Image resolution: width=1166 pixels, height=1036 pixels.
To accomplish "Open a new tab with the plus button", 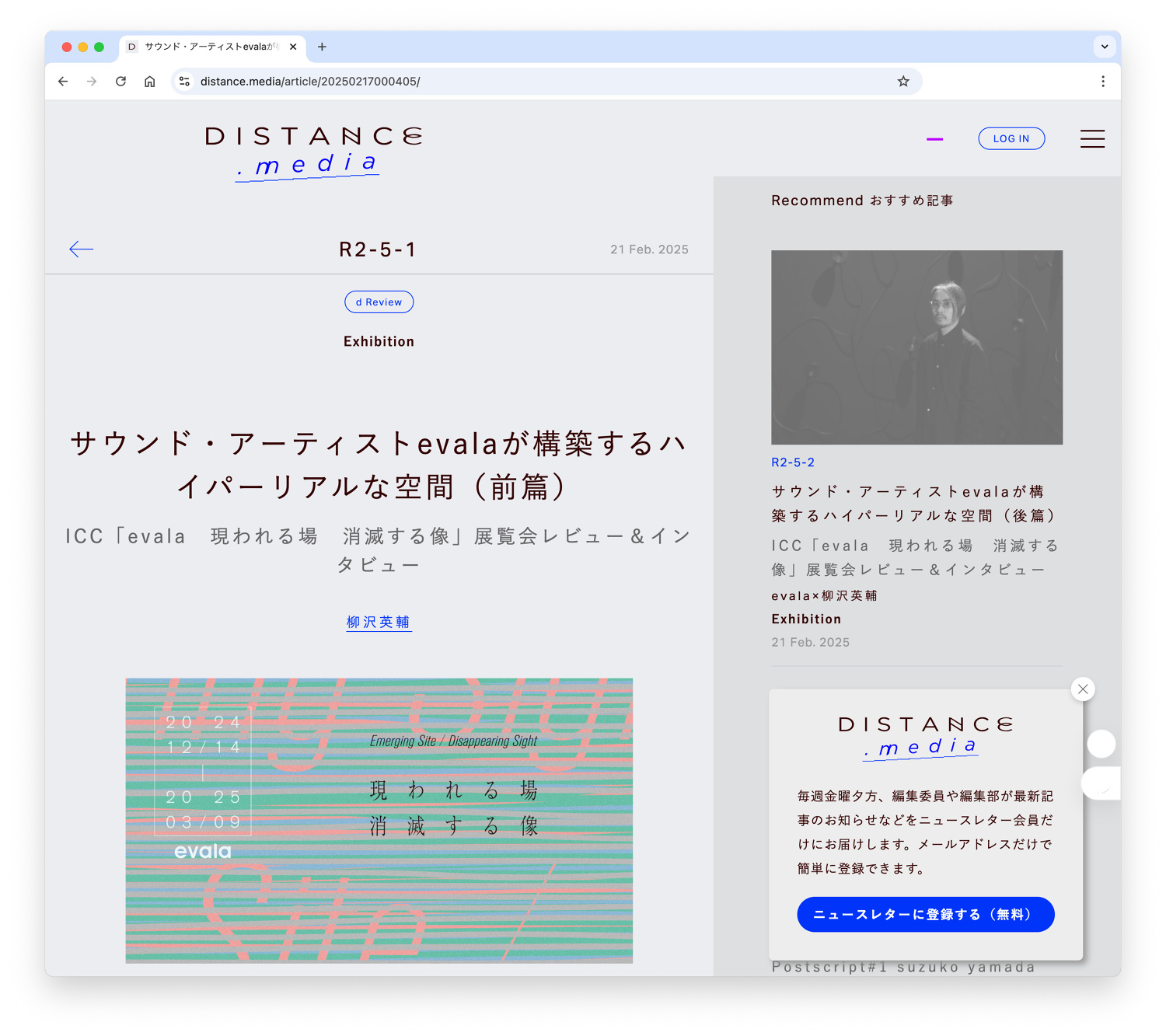I will pyautogui.click(x=322, y=47).
